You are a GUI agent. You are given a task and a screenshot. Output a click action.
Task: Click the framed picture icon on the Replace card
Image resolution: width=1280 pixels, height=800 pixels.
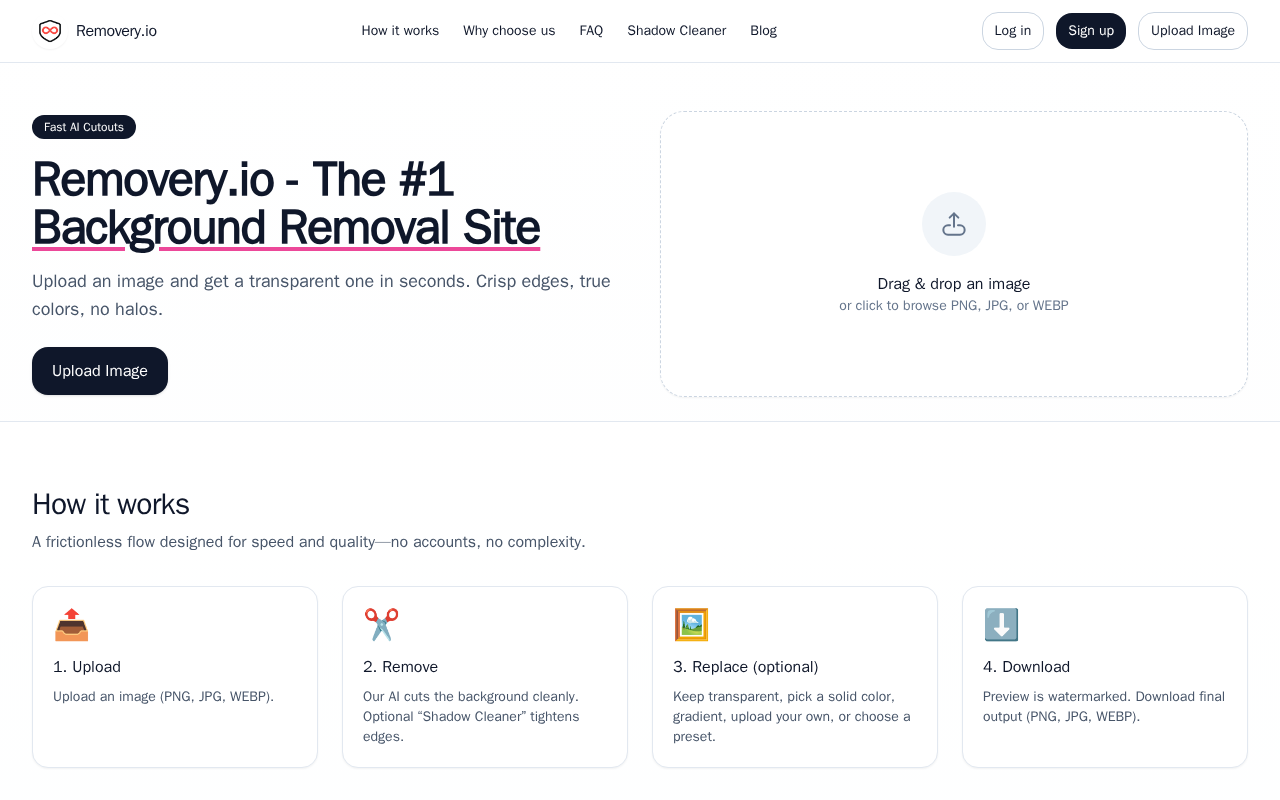tap(691, 625)
